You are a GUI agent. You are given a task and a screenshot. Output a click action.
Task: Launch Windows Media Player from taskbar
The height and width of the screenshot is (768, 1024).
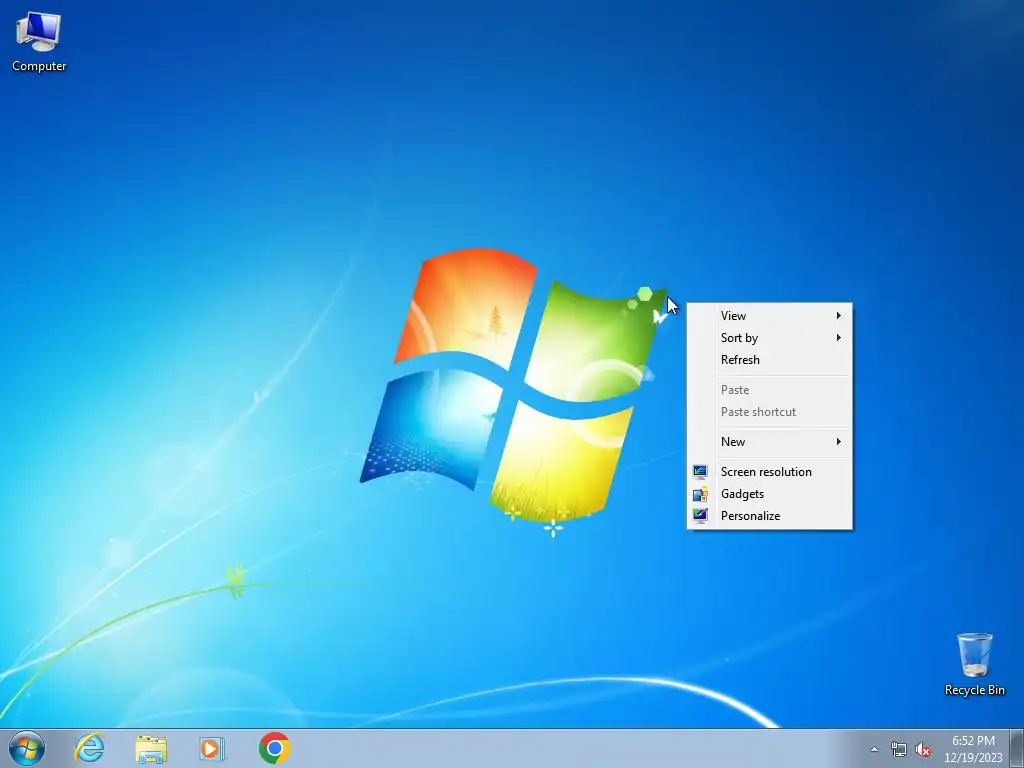212,748
